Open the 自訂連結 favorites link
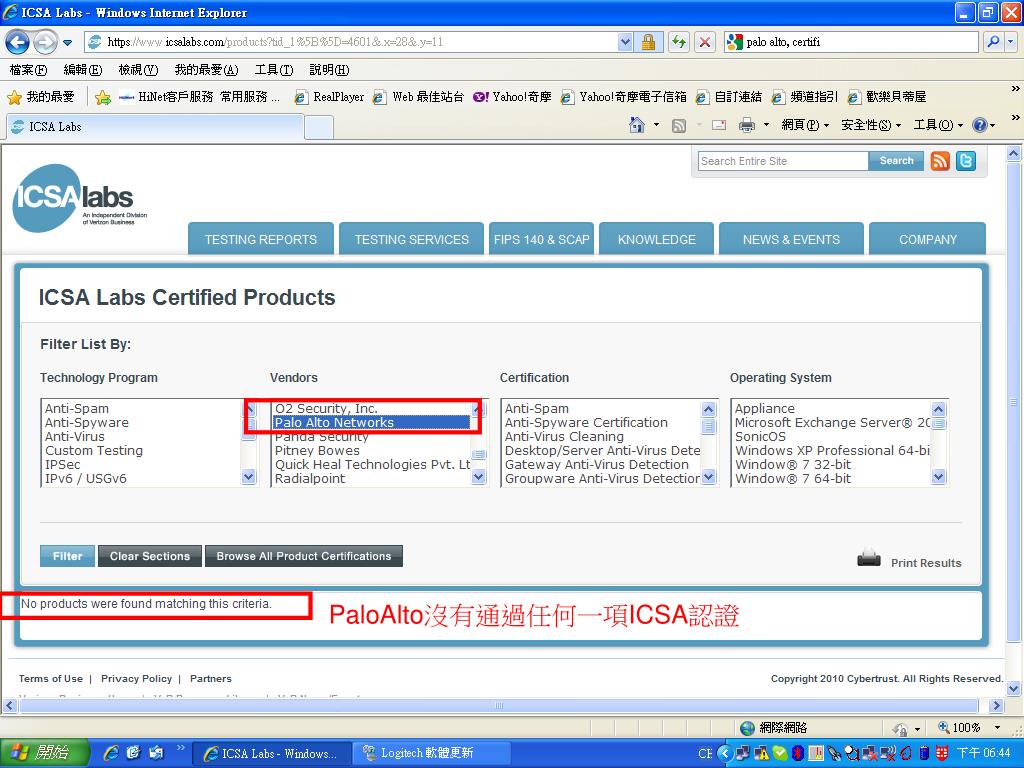Image resolution: width=1024 pixels, height=768 pixels. click(x=729, y=97)
